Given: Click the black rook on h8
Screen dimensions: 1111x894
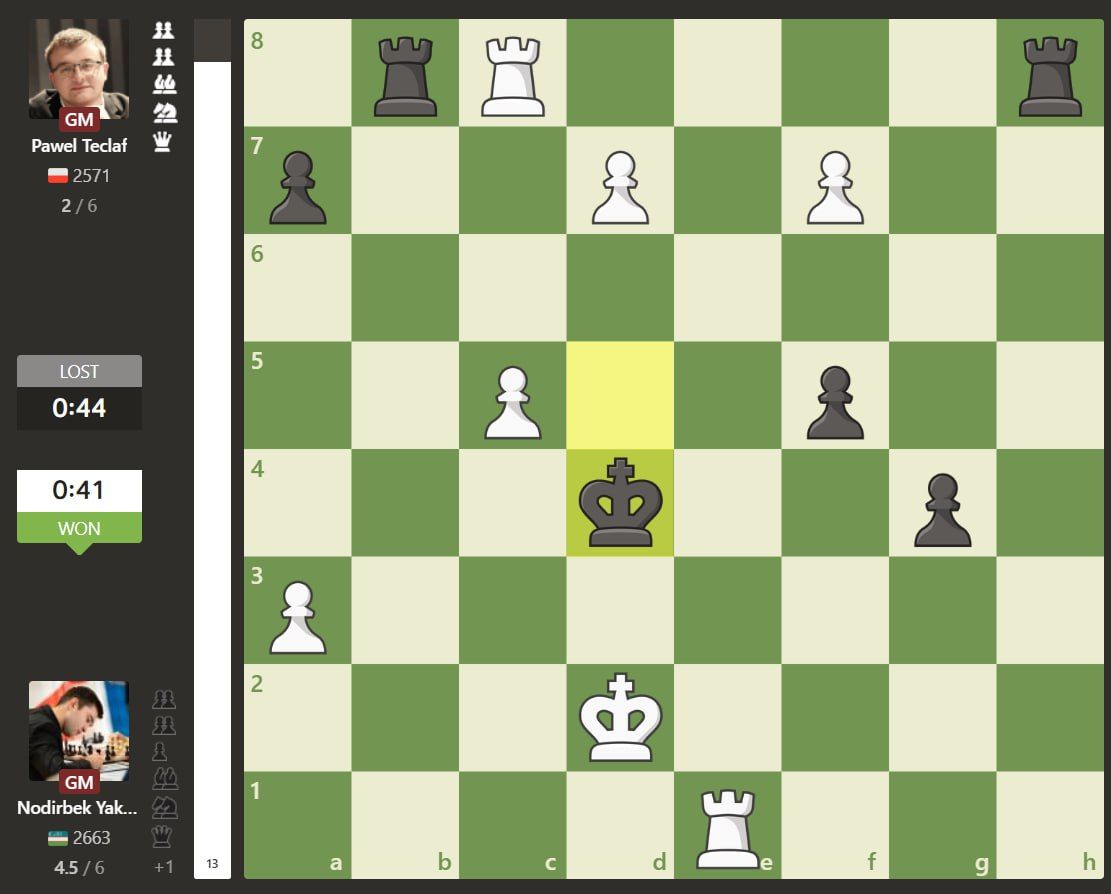Looking at the screenshot, I should tap(1050, 77).
